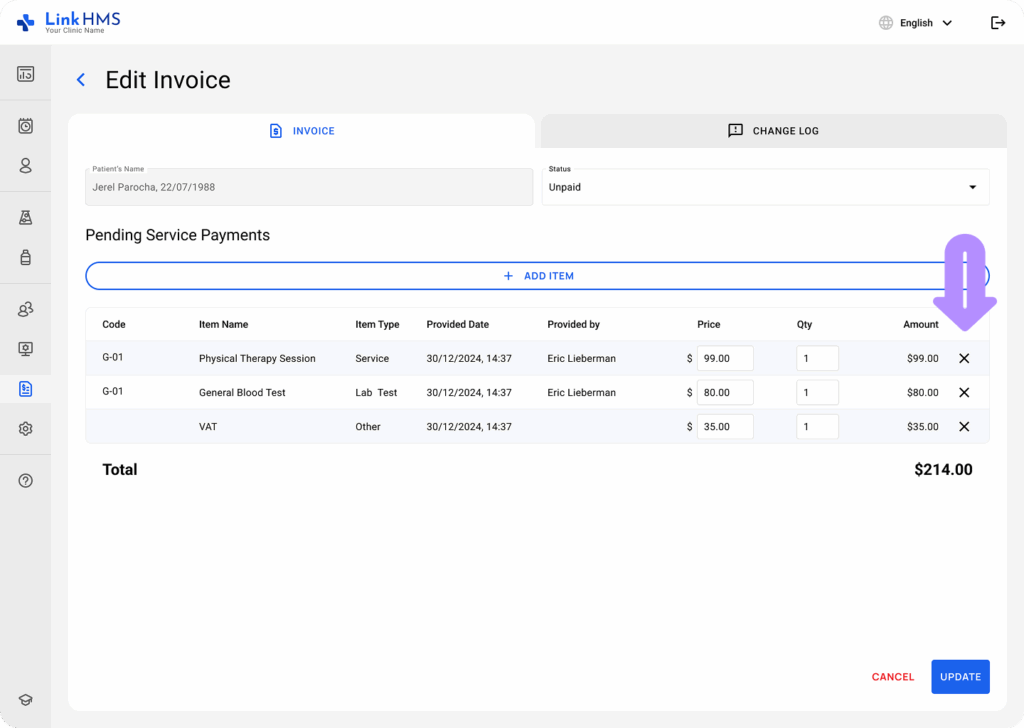Click the Service item type cell

point(372,358)
